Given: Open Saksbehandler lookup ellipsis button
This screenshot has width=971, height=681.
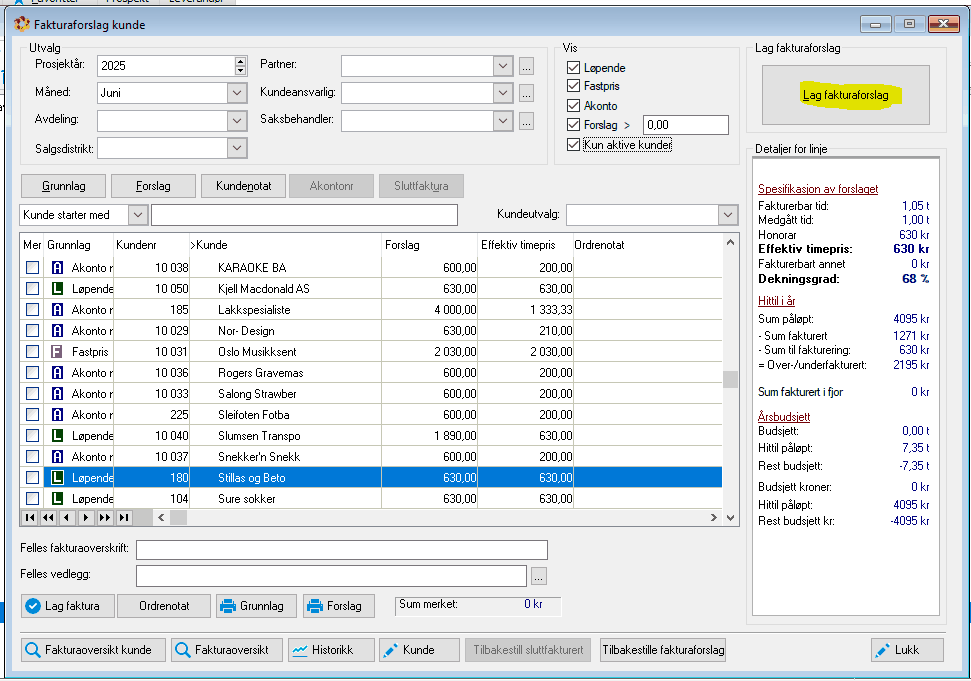Looking at the screenshot, I should 526,121.
